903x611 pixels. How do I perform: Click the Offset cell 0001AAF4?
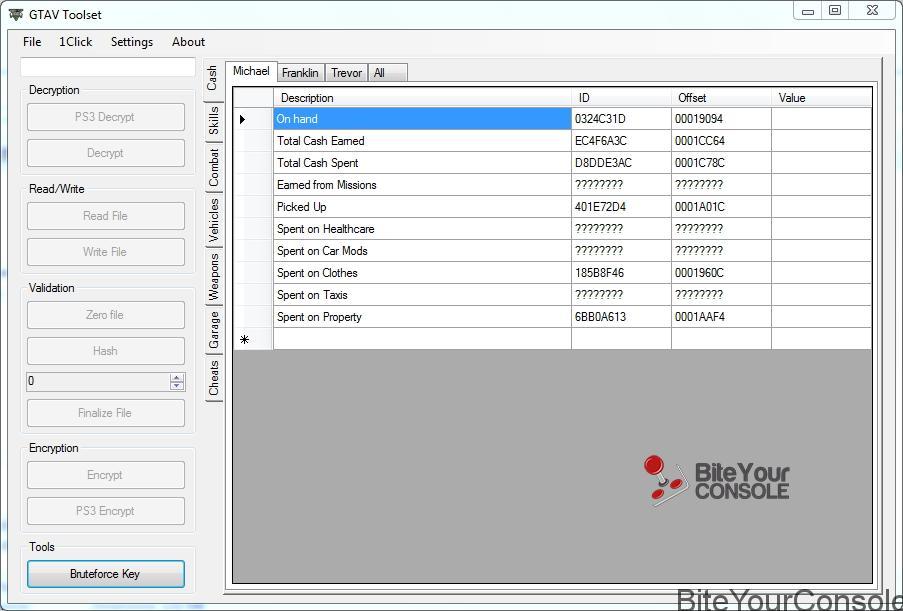[721, 317]
